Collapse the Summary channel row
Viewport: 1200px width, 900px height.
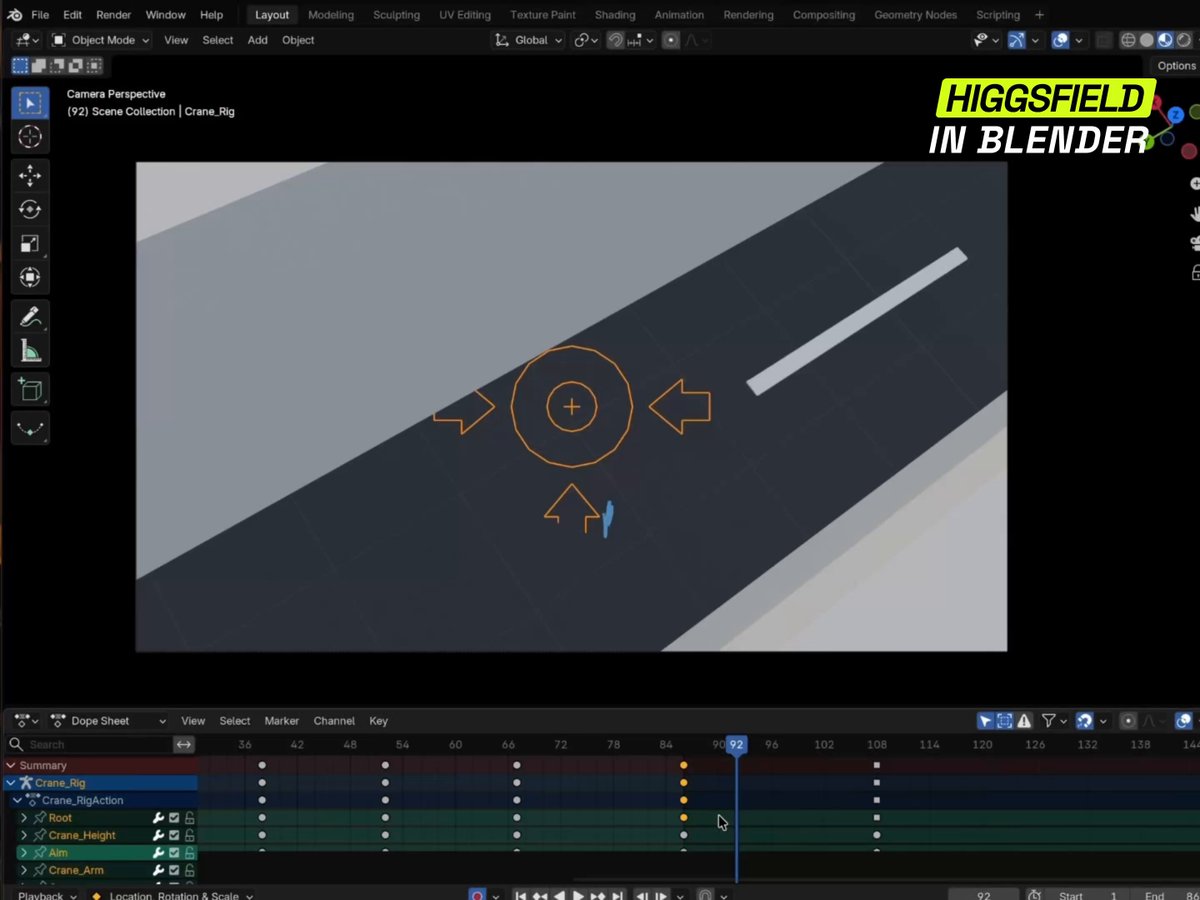(x=11, y=766)
